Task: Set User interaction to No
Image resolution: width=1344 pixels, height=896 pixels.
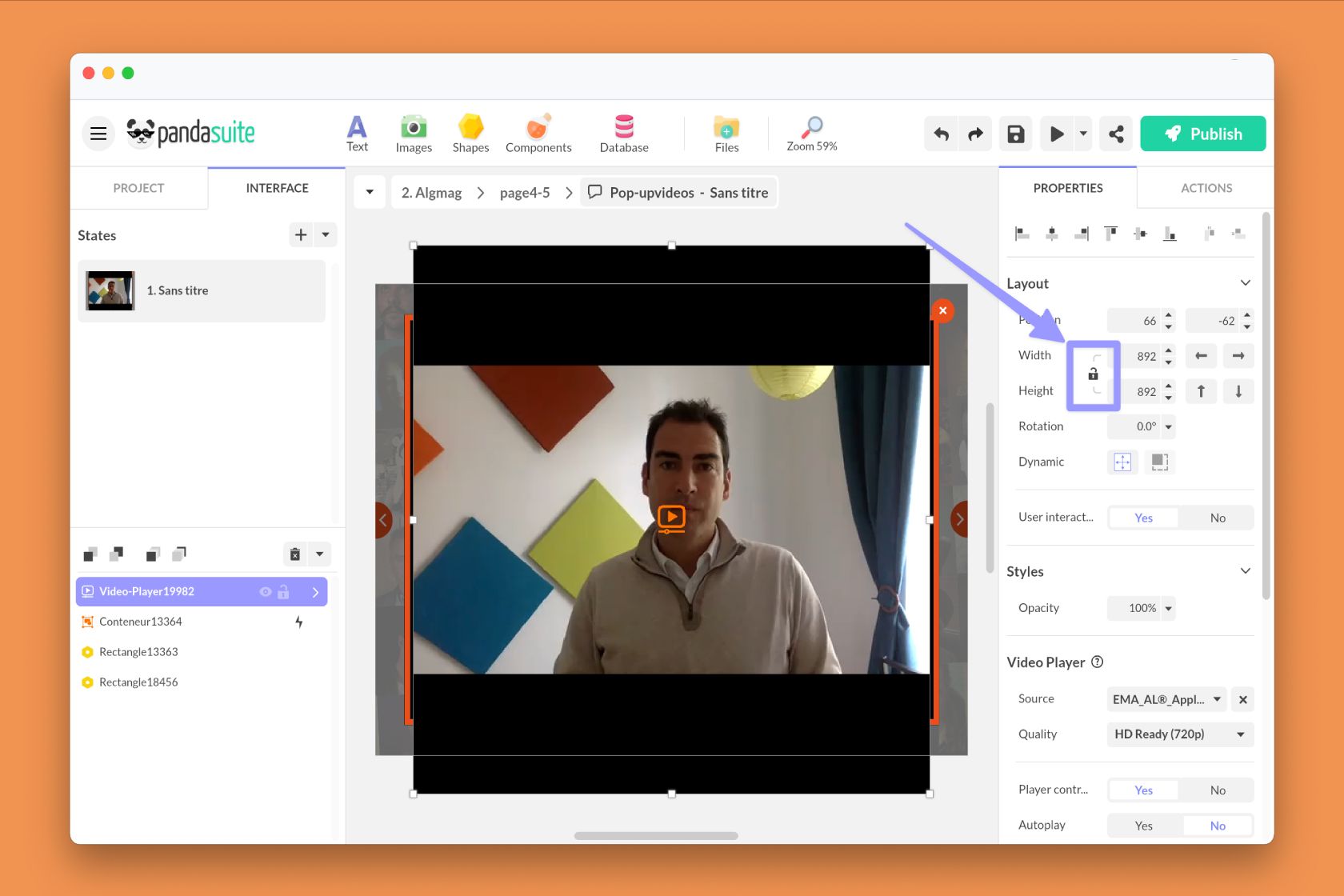Action: (x=1217, y=517)
